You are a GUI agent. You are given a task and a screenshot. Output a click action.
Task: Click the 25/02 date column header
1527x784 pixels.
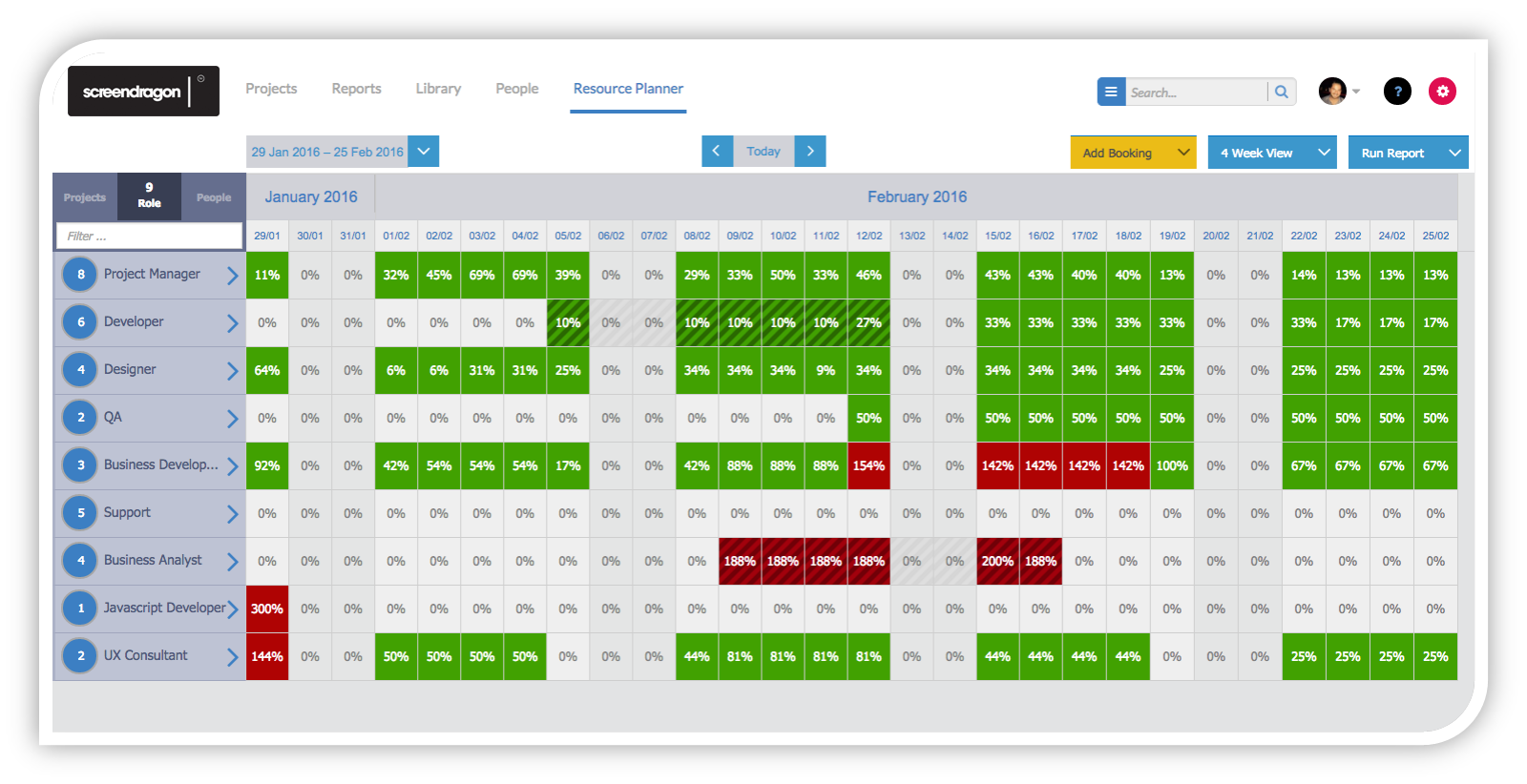tap(1435, 236)
